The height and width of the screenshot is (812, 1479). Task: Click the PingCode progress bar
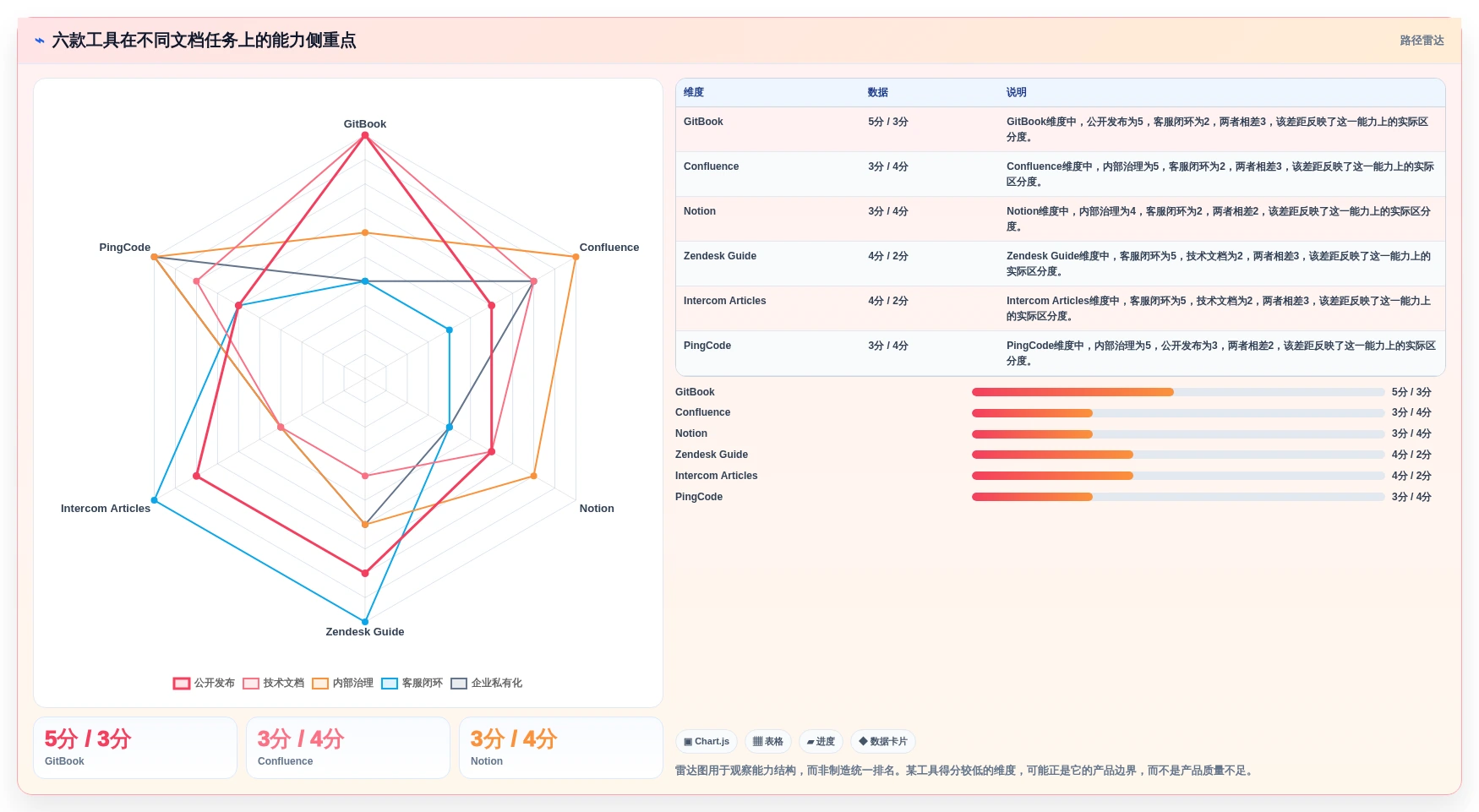pos(1178,497)
